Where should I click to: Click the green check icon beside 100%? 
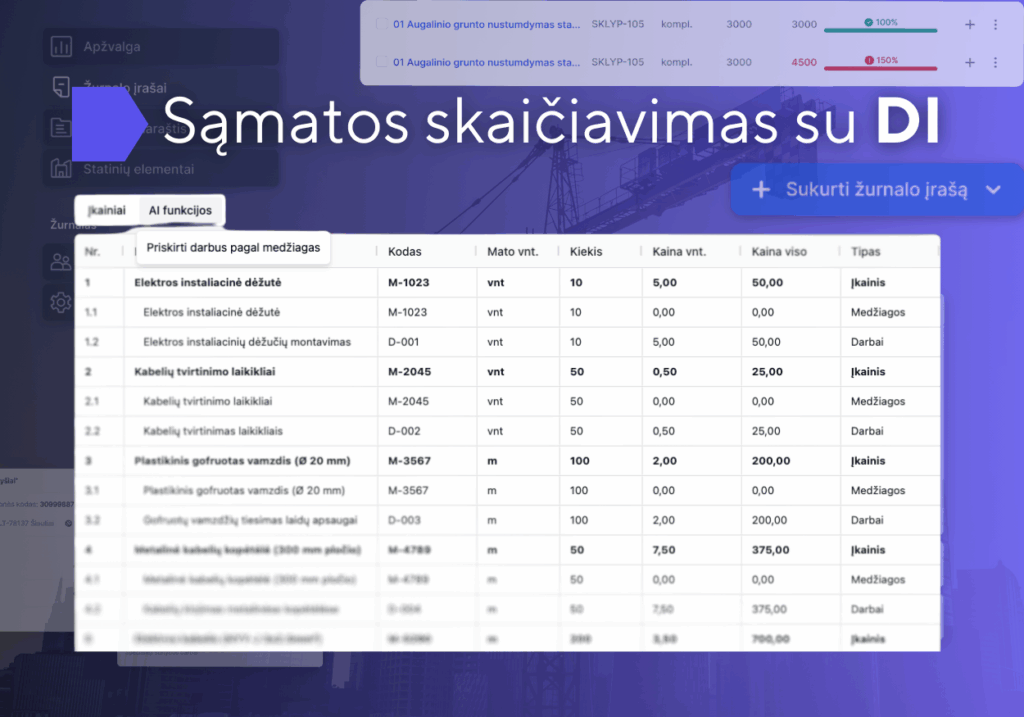pyautogui.click(x=869, y=22)
